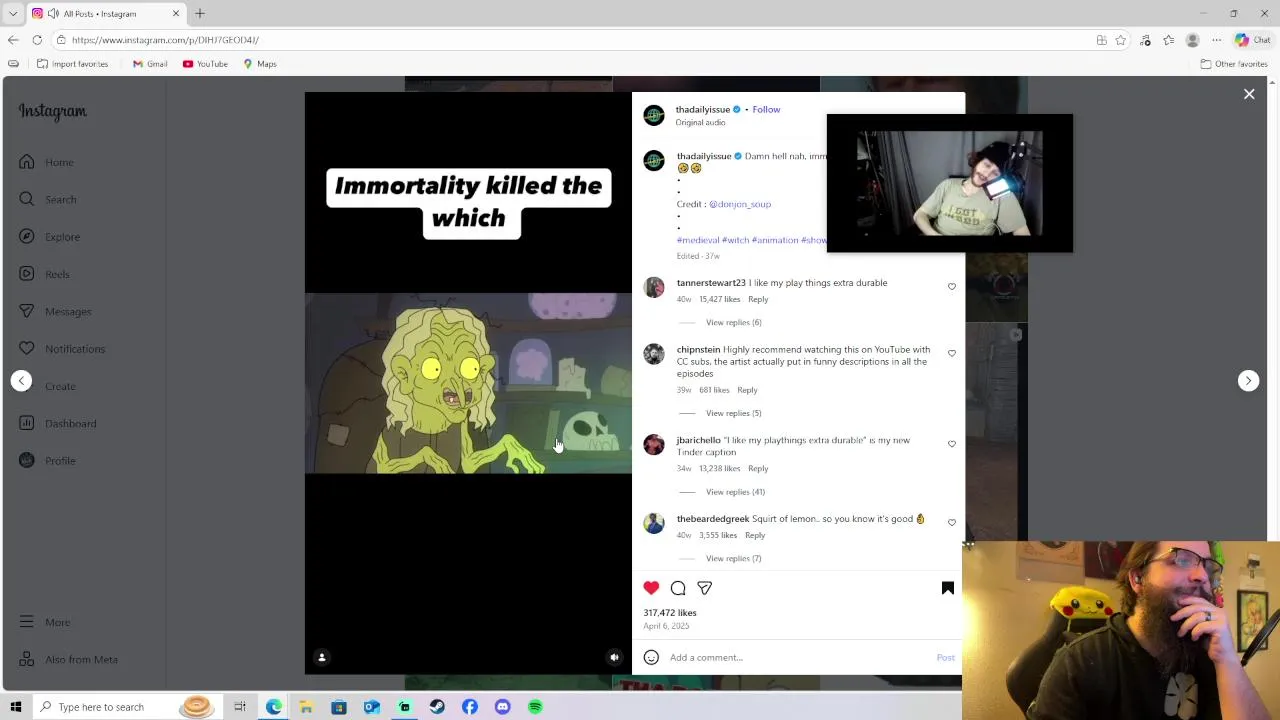Image resolution: width=1280 pixels, height=720 pixels.
Task: Open Gmail bookmark
Action: [x=150, y=64]
